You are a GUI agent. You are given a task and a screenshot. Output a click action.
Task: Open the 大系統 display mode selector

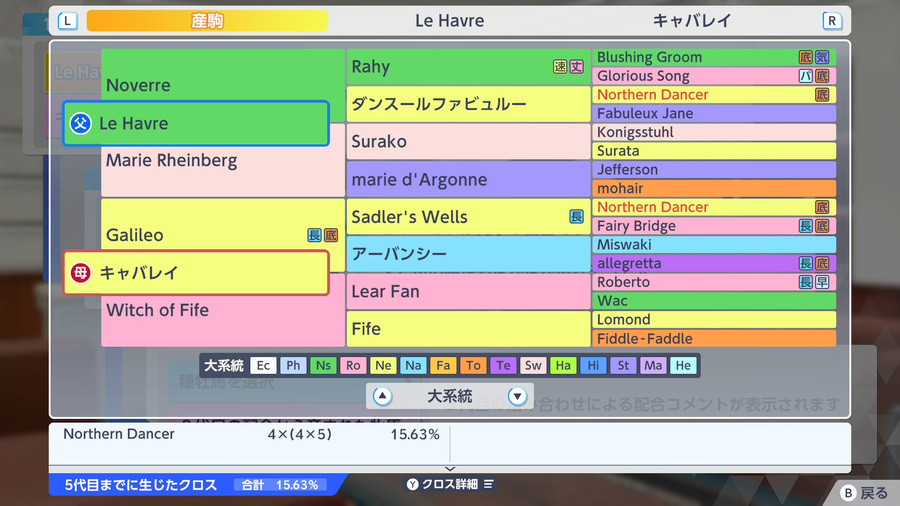point(450,396)
